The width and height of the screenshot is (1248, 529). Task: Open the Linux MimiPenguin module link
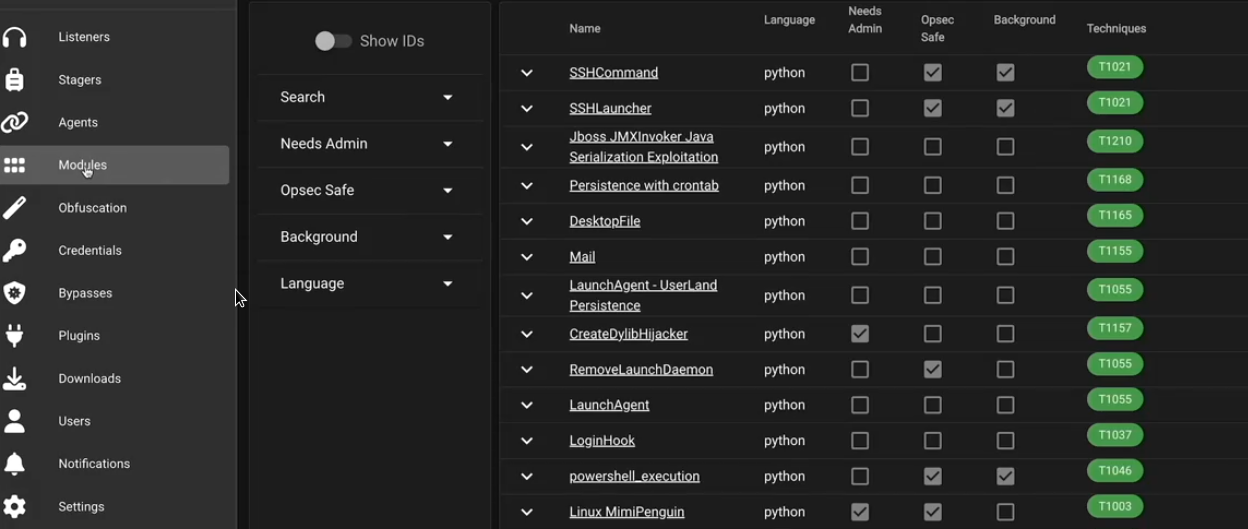[626, 512]
